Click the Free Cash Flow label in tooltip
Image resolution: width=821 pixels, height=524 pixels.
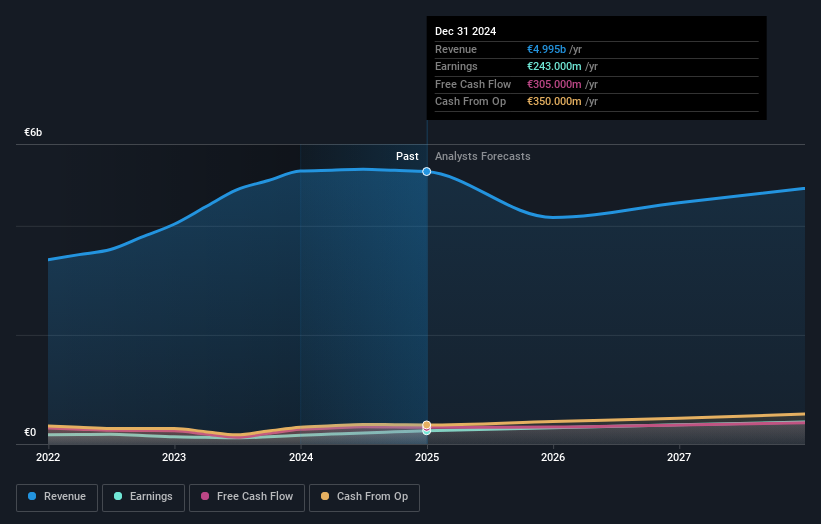(x=473, y=84)
